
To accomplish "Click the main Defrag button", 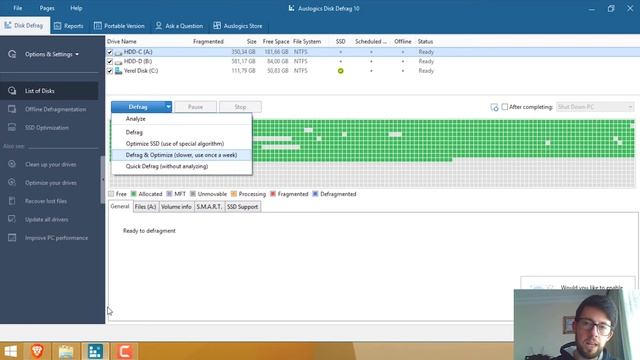I will click(x=138, y=107).
